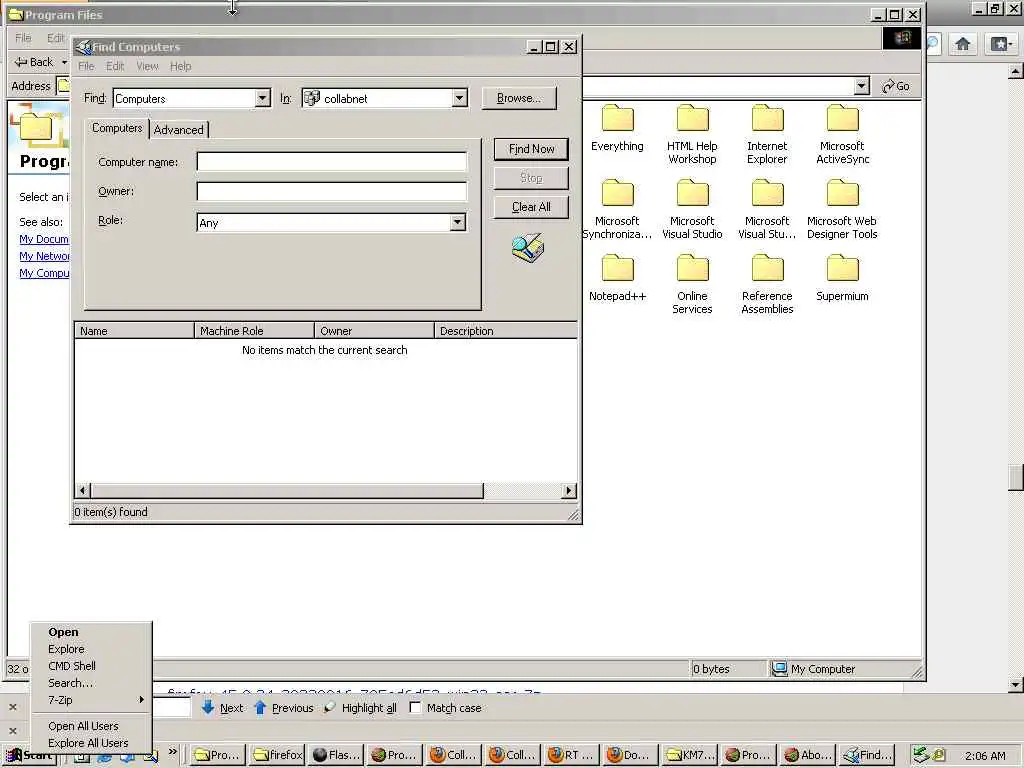Viewport: 1024px width, 768px height.
Task: Choose Open in the context menu
Action: (92, 632)
